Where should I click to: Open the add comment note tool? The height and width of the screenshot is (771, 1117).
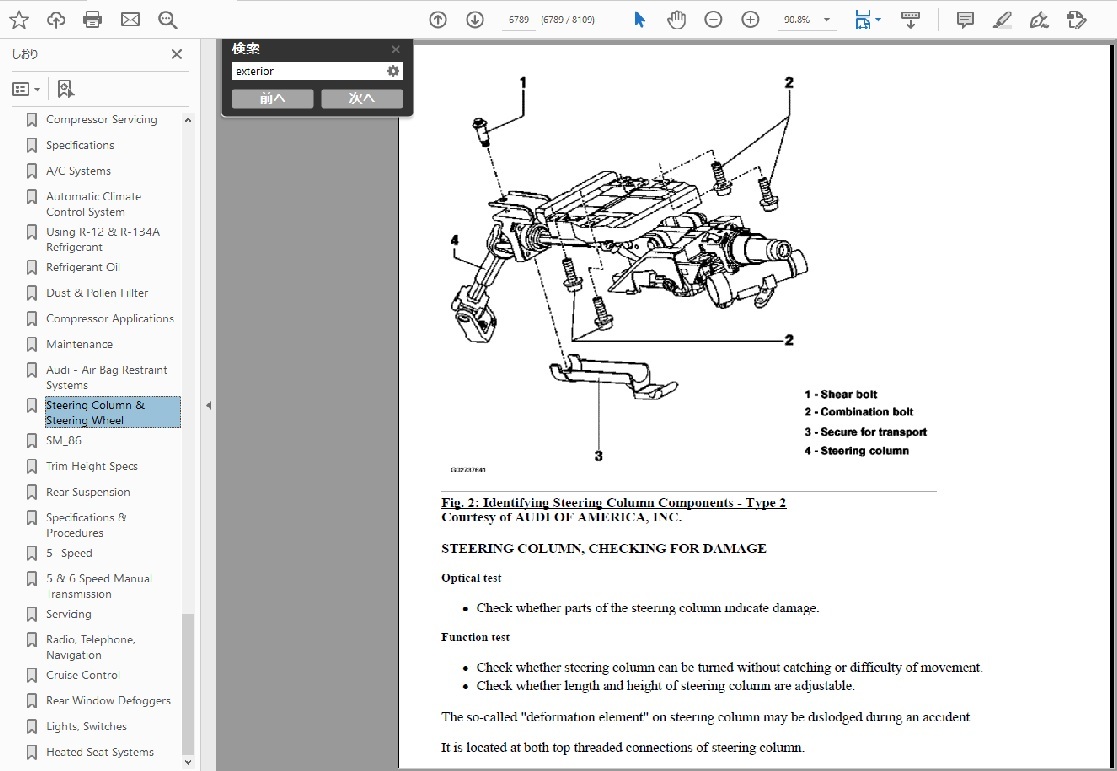(965, 19)
